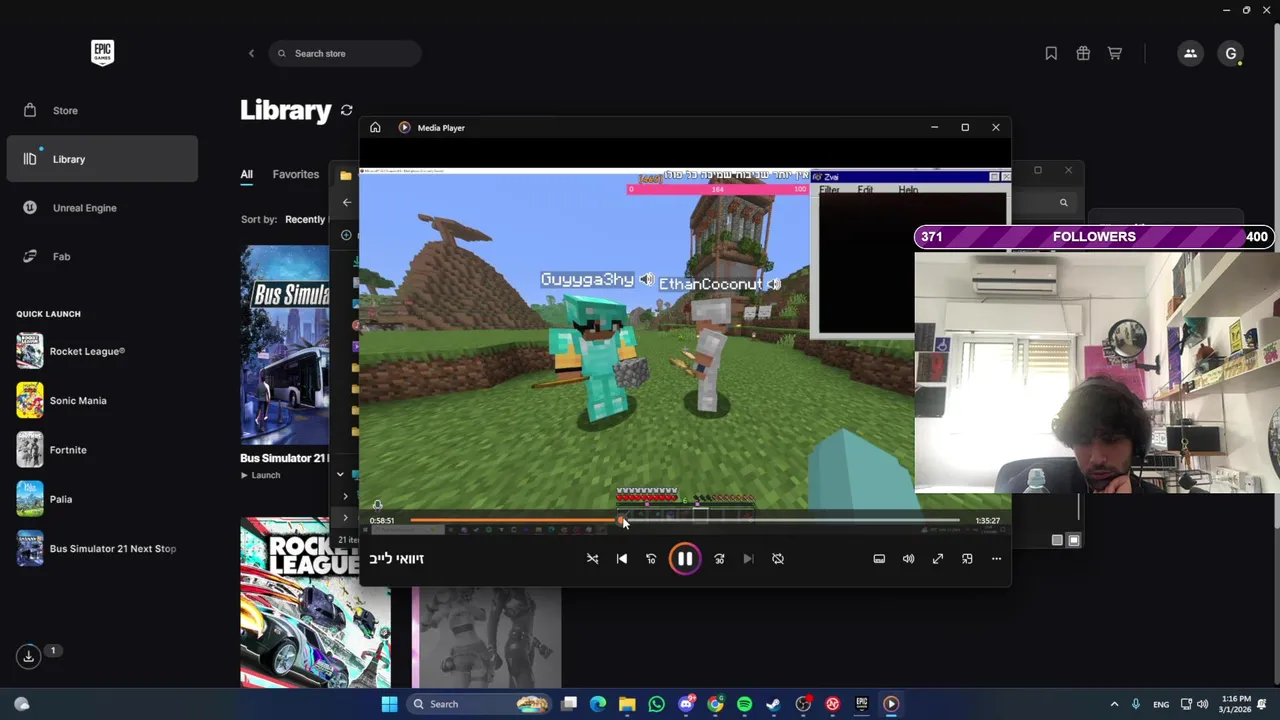Skip forward 30 seconds in Media Player
The height and width of the screenshot is (720, 1280).
719,559
